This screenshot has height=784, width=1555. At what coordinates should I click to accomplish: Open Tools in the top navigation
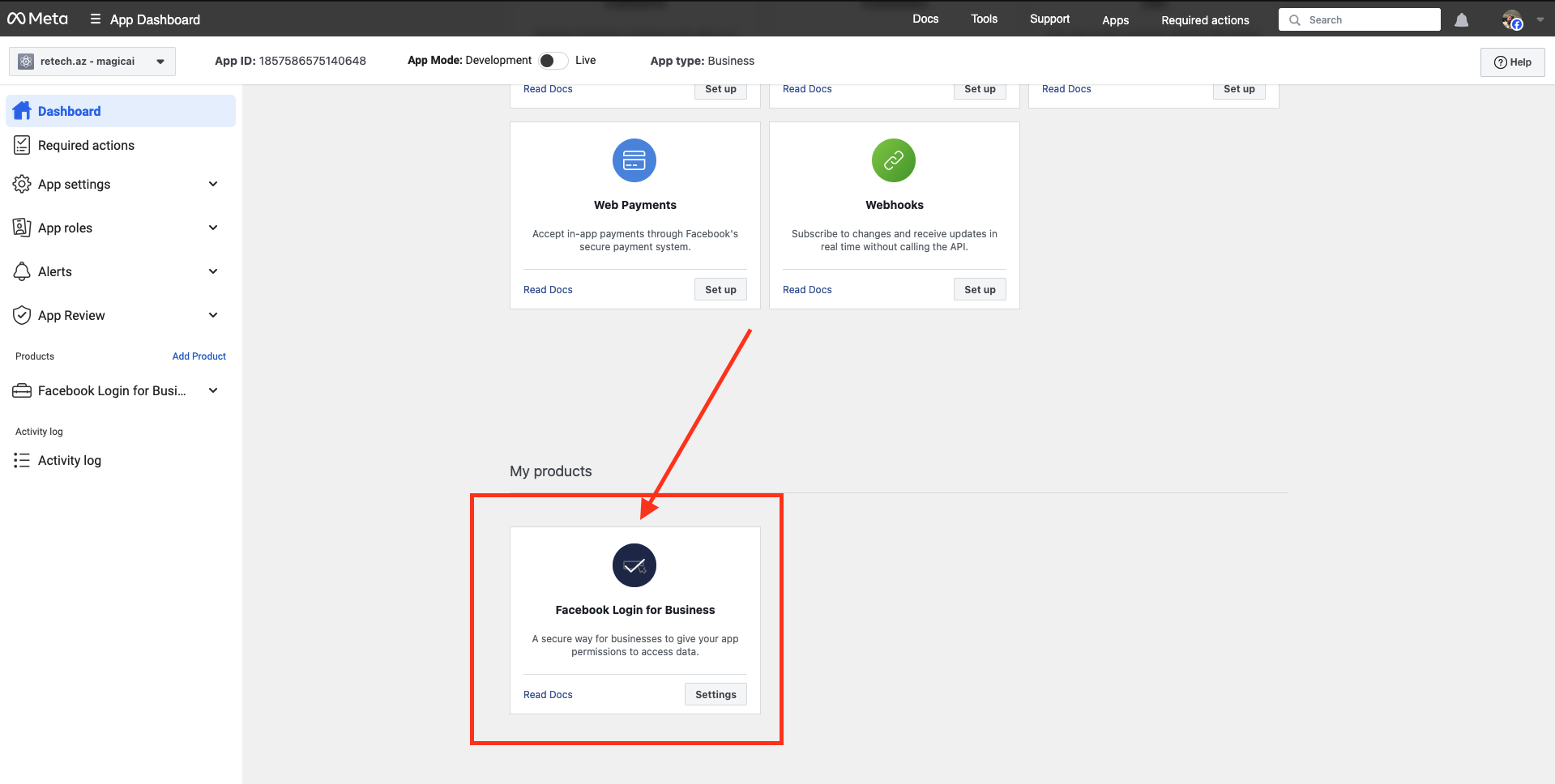point(984,19)
